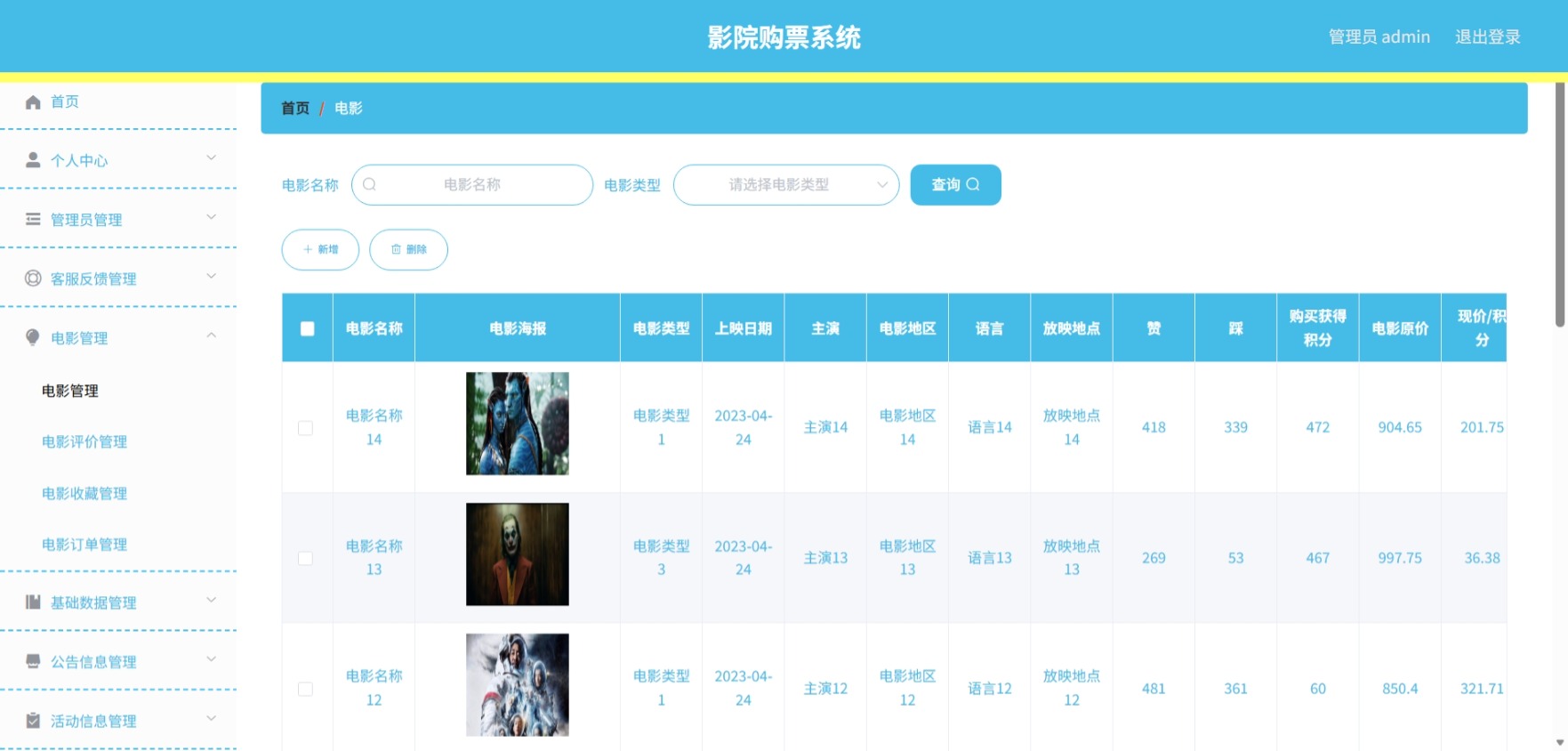Click the bulb icon beside the 电影管理 group heading

click(x=33, y=337)
